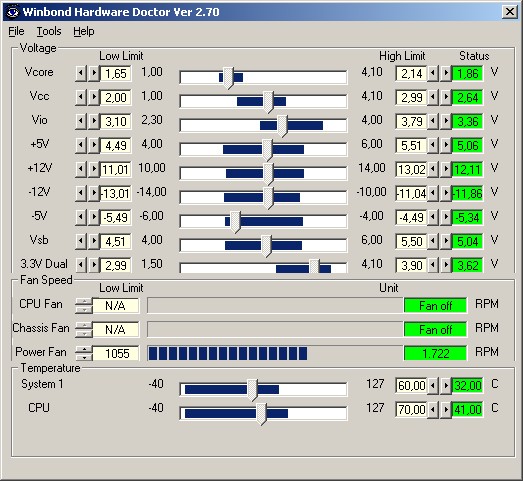Click the Winbond app icon in title bar

(x=13, y=12)
